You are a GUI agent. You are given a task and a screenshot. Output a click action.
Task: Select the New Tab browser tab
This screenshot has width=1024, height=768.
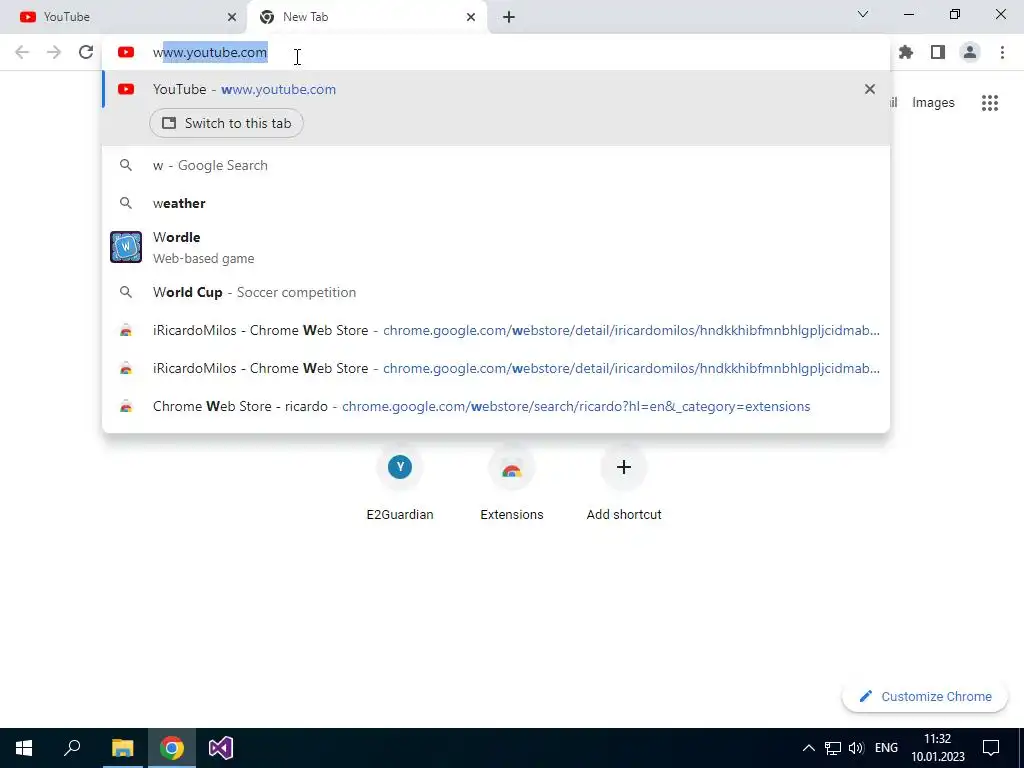tap(367, 17)
